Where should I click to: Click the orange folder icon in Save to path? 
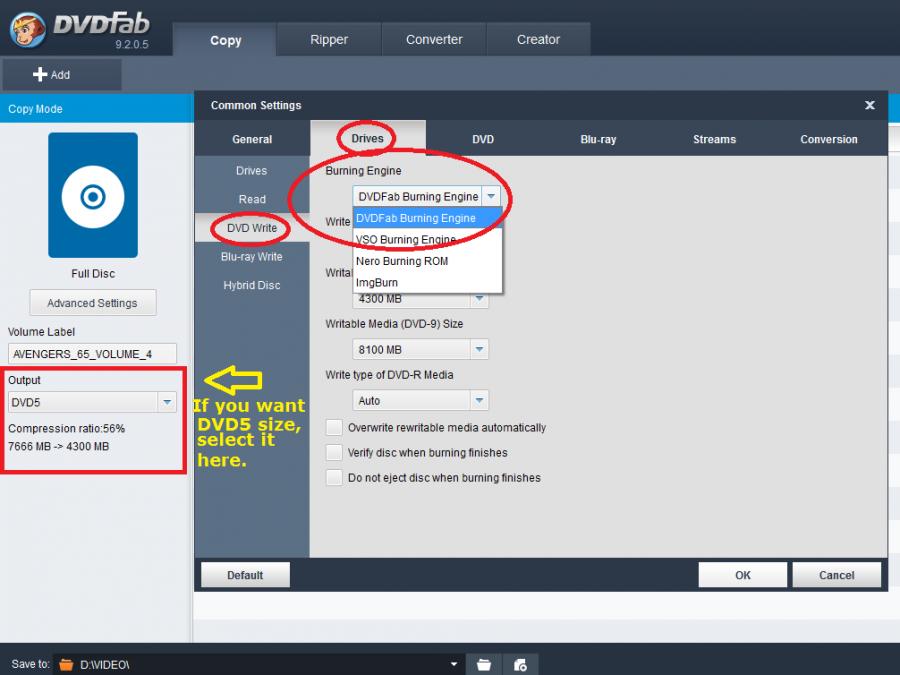click(67, 665)
